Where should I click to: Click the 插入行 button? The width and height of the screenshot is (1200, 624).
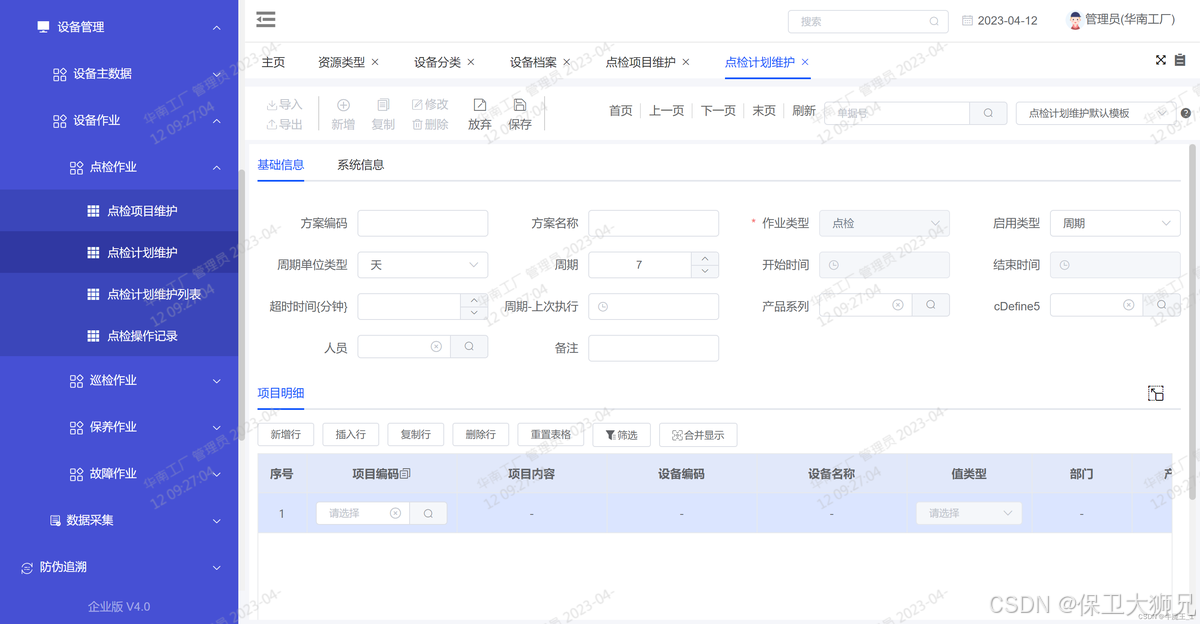pos(351,435)
